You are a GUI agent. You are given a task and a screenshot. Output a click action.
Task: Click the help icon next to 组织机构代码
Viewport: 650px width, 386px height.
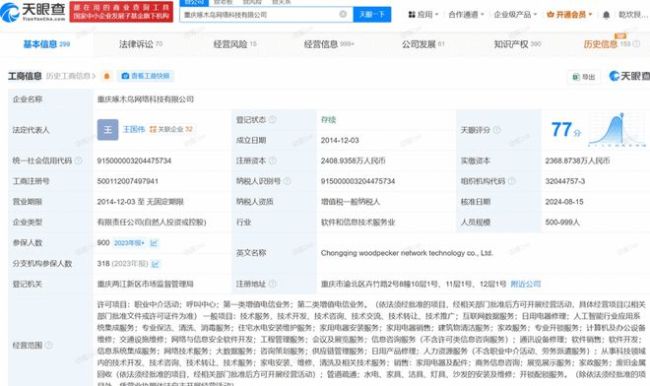[512, 181]
